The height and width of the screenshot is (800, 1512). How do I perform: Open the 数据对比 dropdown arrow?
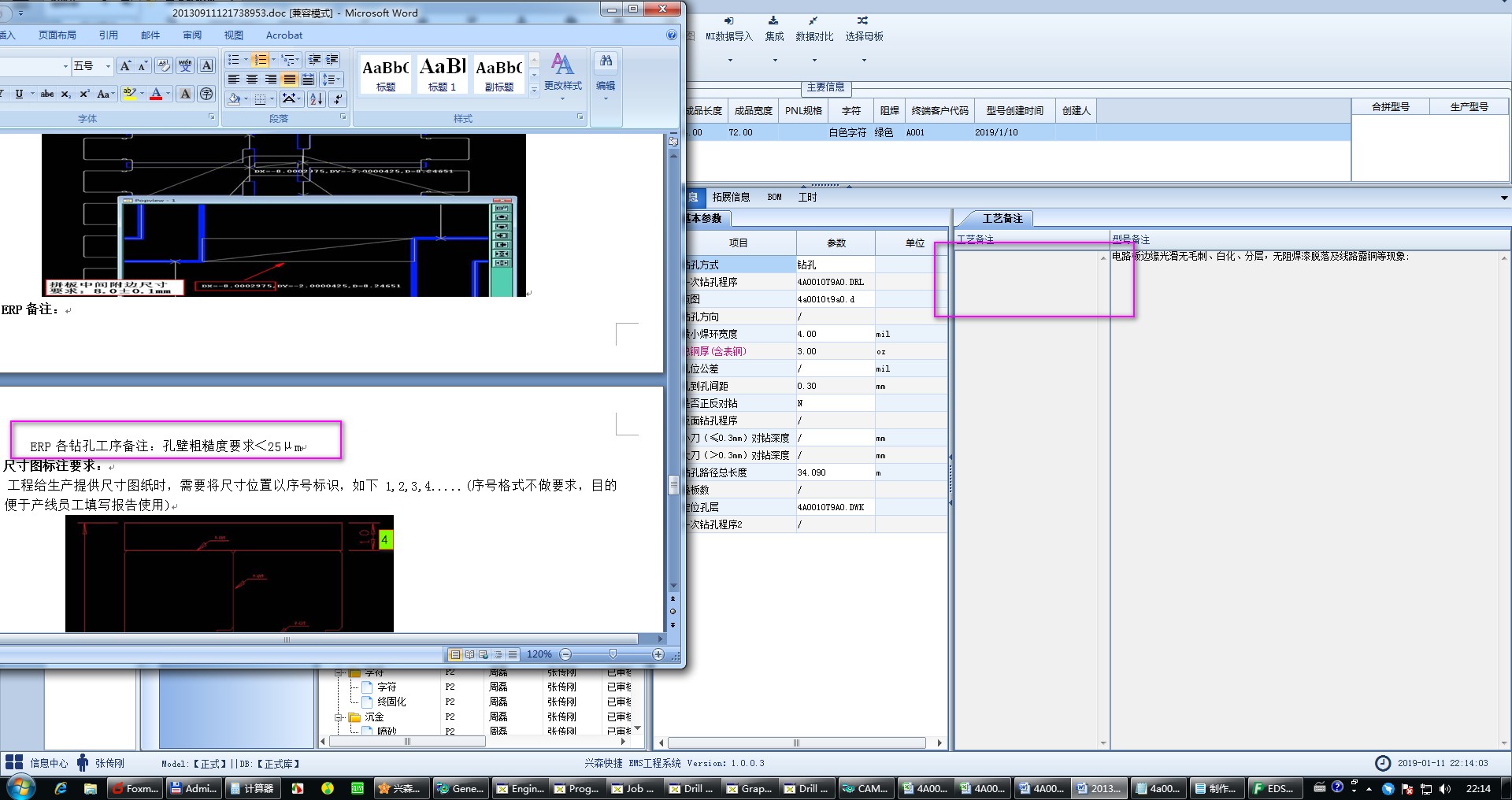coord(814,60)
